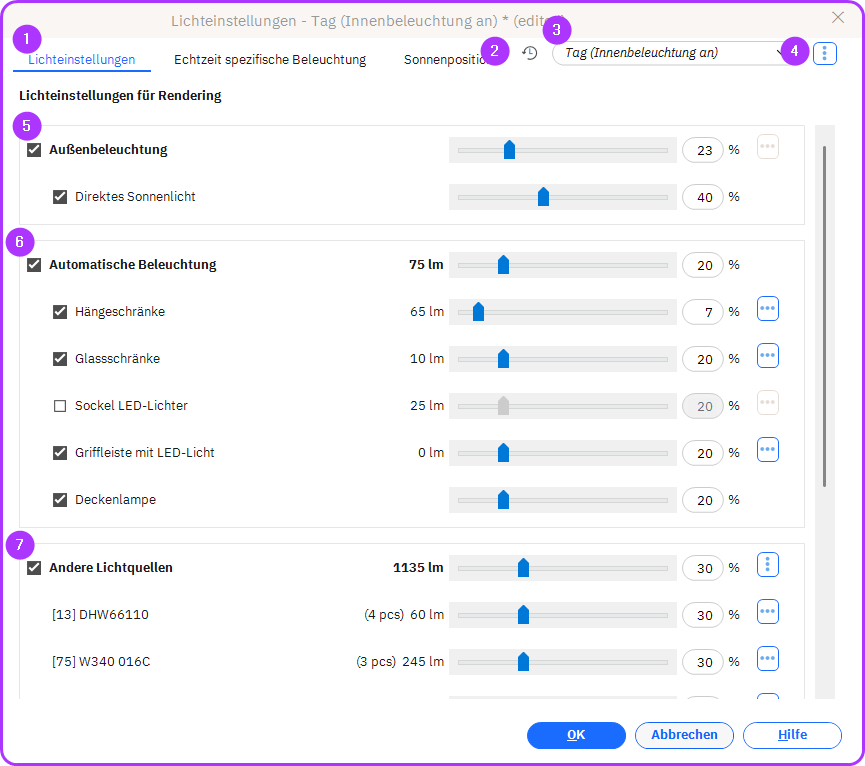Viewport: 865px width, 766px height.
Task: Select the Lichteinstellungen tab
Action: [82, 60]
